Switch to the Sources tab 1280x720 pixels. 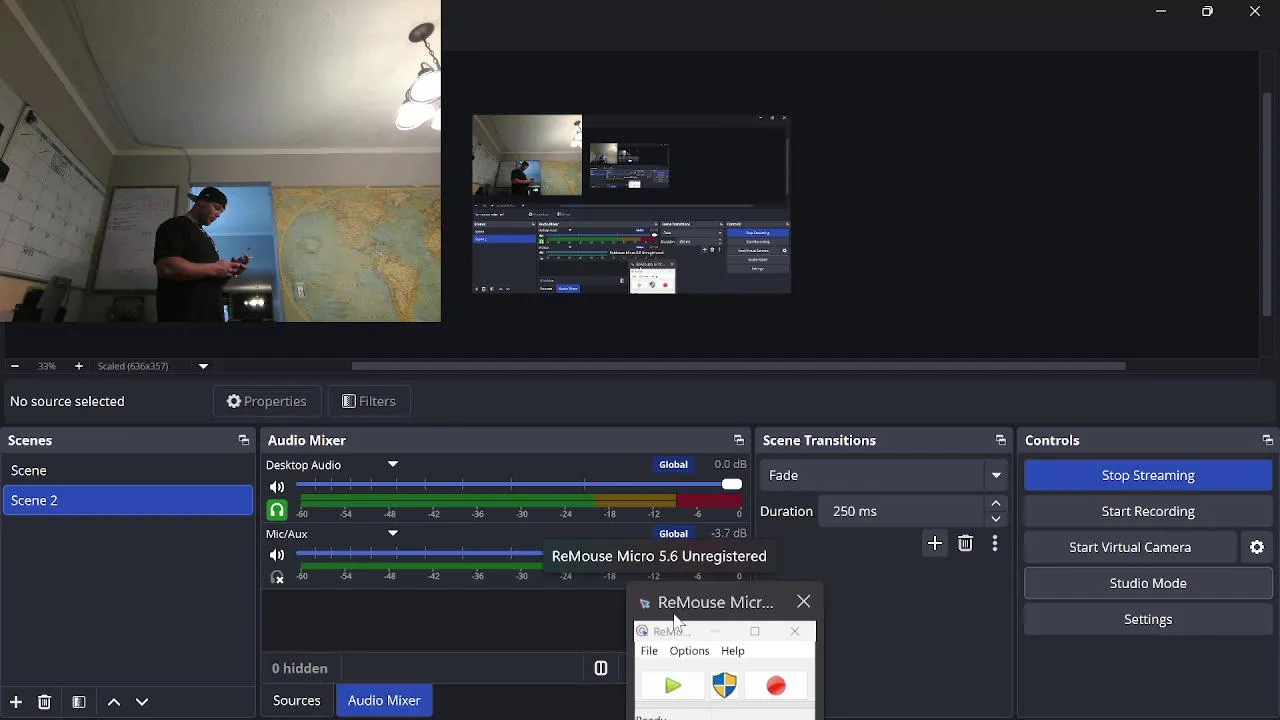[x=297, y=700]
